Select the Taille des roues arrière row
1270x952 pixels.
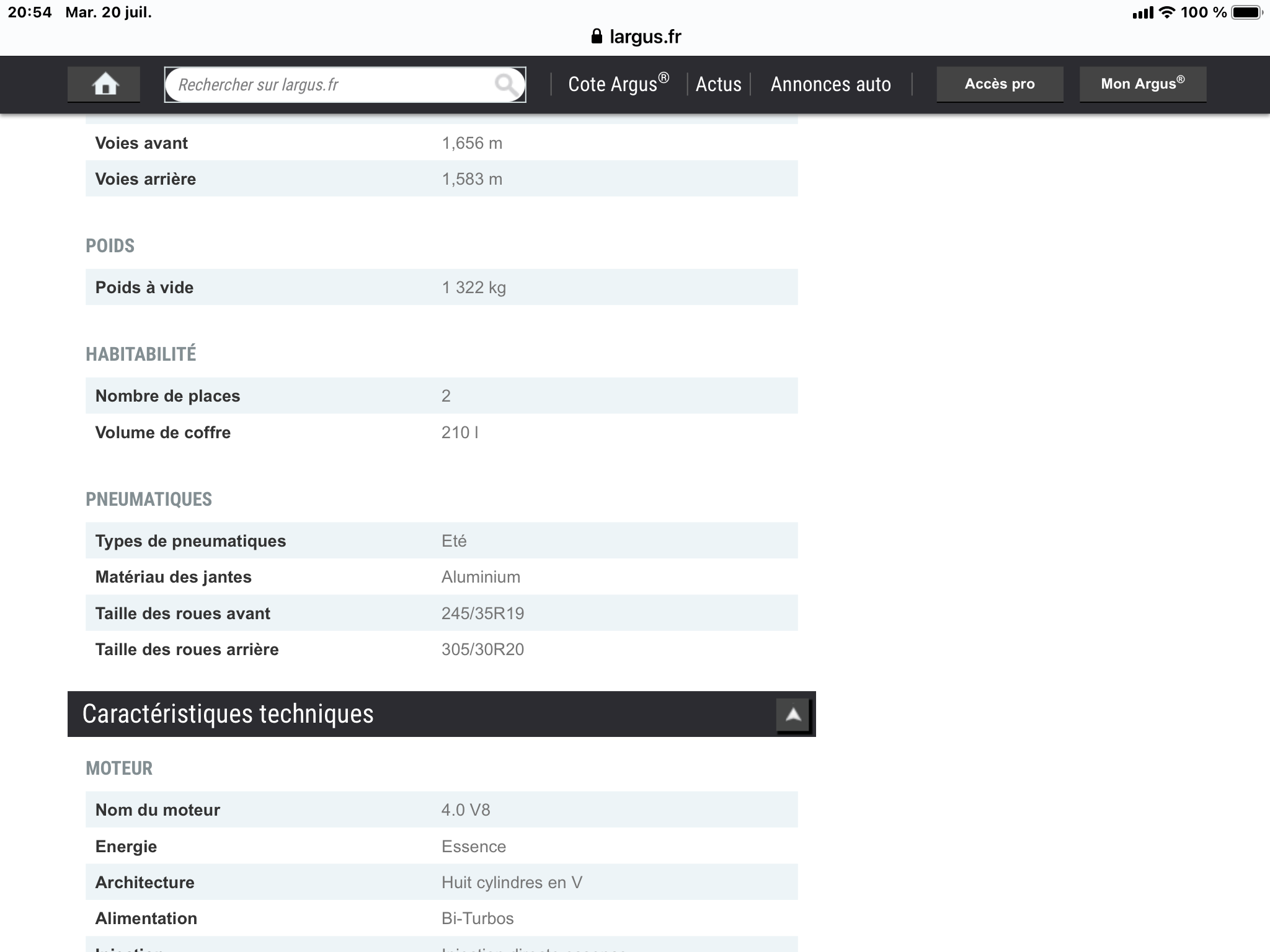(441, 649)
